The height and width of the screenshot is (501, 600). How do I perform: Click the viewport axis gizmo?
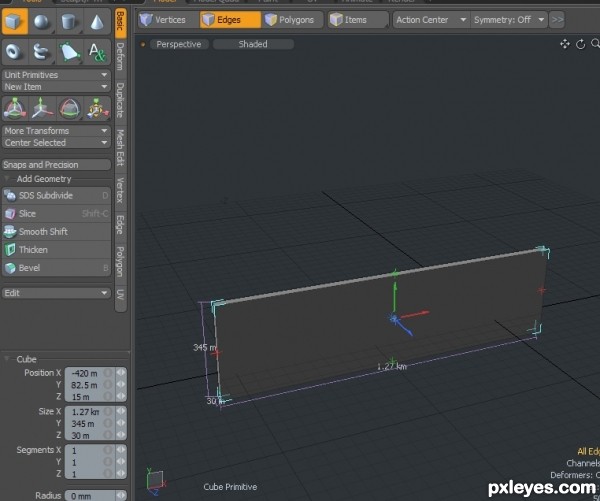[x=156, y=481]
